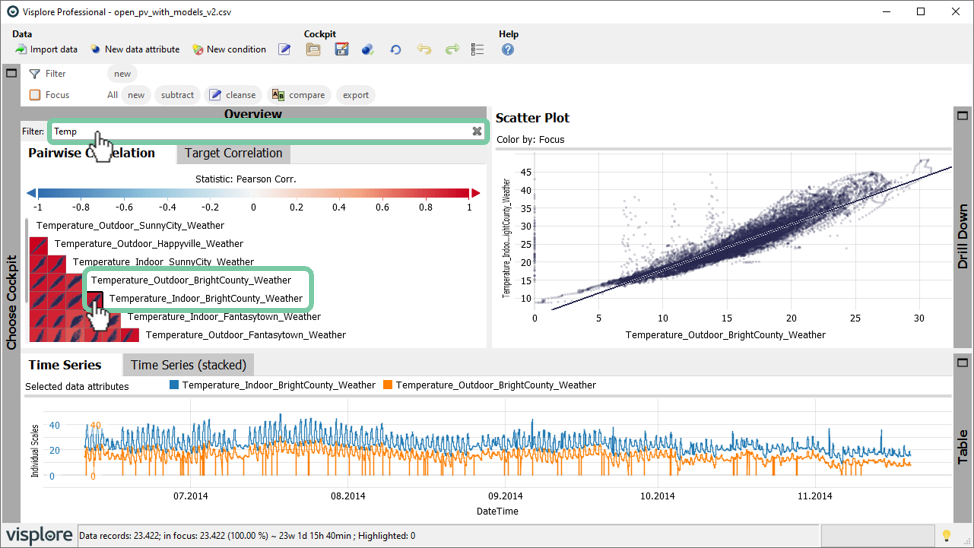This screenshot has height=548, width=974.
Task: Reset cockpit with the blue circular arrow
Action: coord(396,50)
